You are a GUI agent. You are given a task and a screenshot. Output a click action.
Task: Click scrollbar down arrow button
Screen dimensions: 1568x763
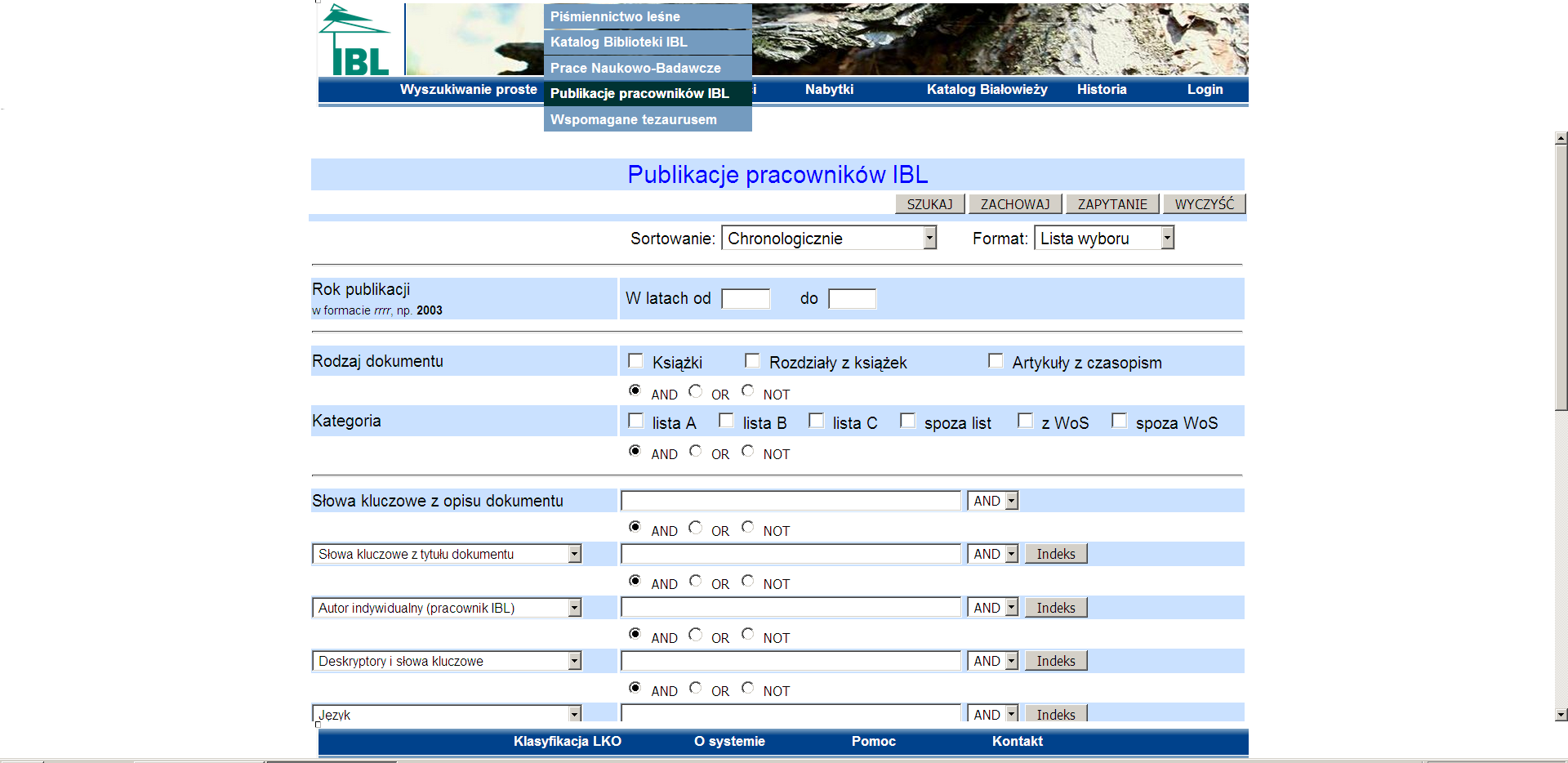(1561, 715)
